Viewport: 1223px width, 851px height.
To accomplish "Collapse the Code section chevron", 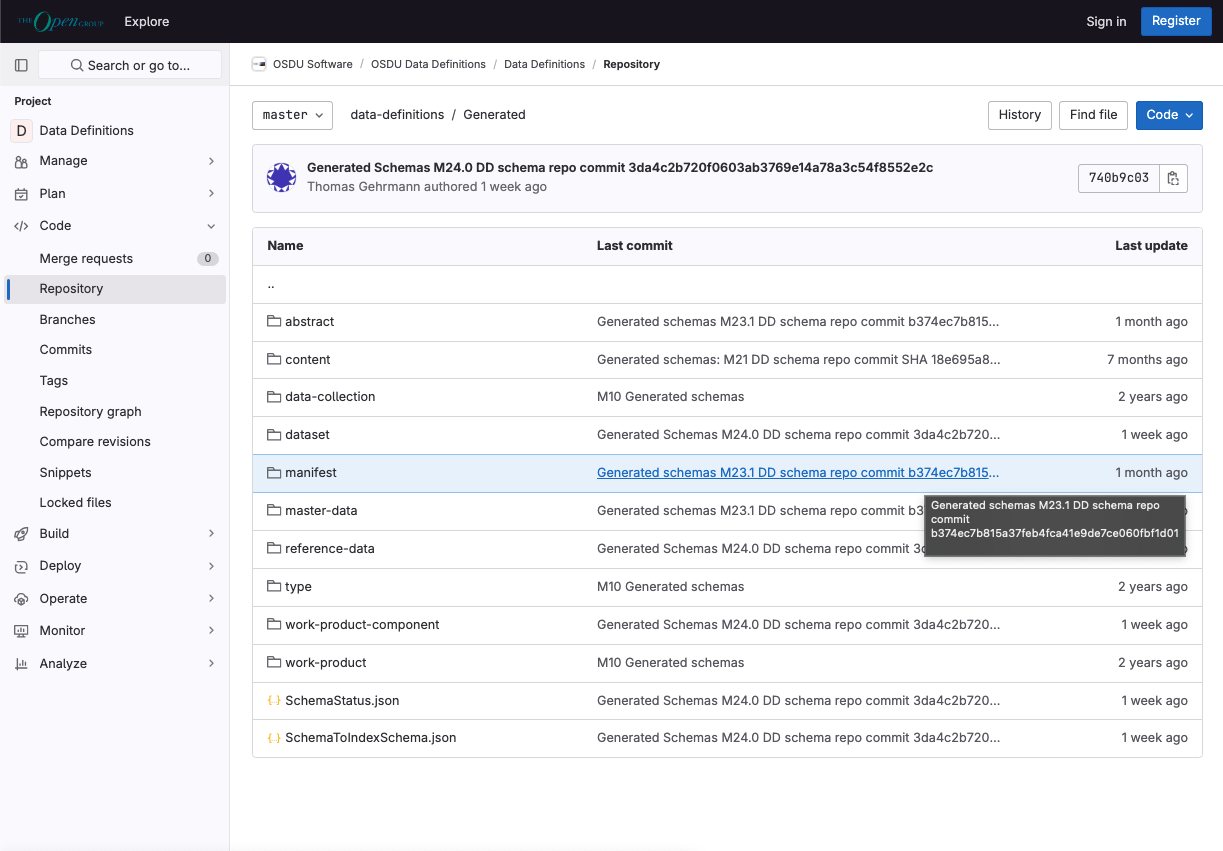I will click(x=211, y=226).
